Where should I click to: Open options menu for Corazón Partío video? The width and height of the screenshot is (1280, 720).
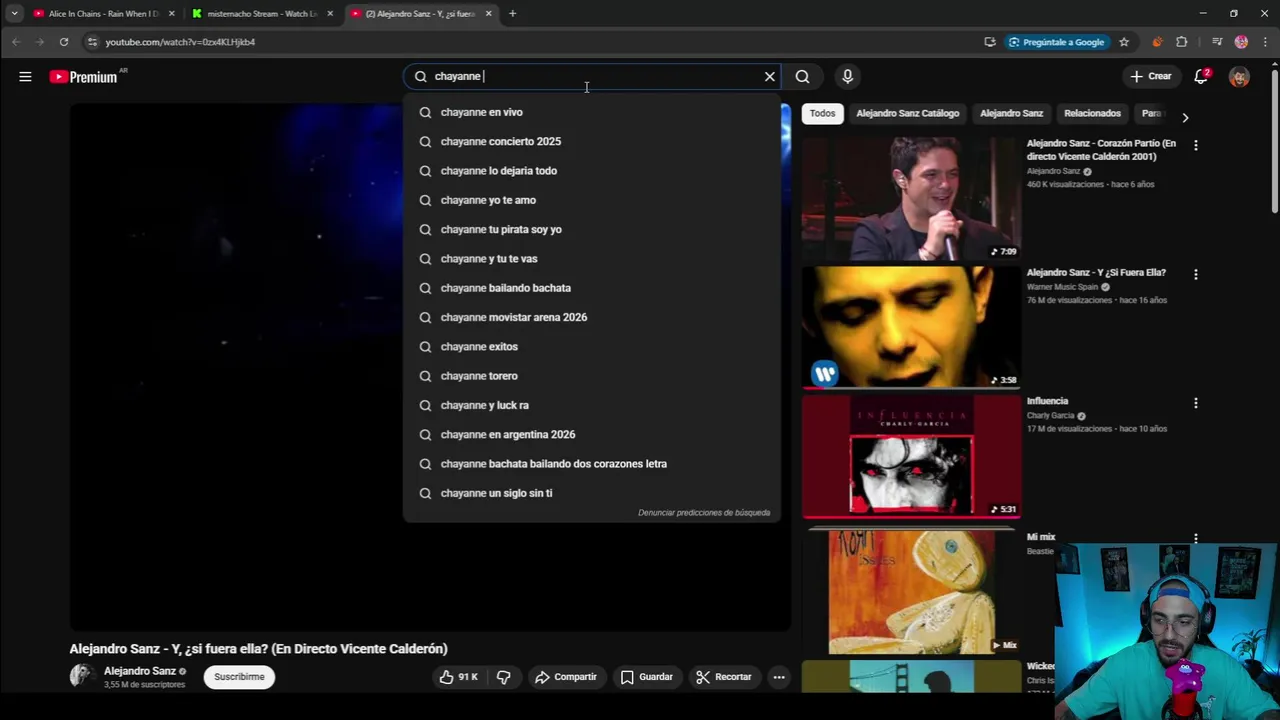[1196, 145]
